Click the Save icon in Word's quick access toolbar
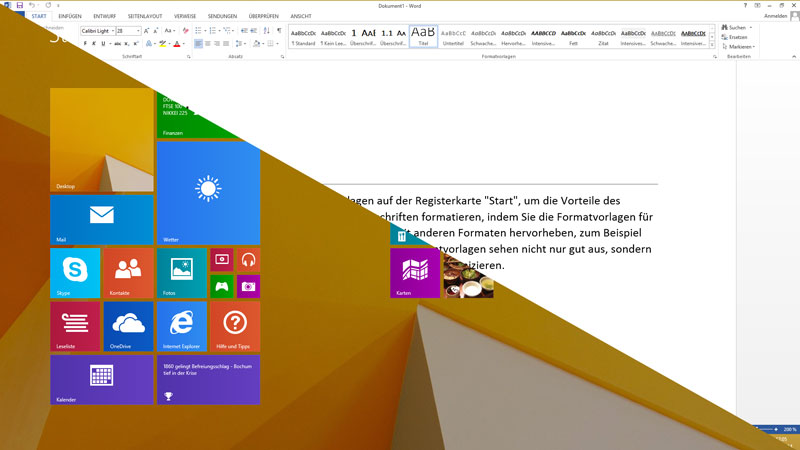800x450 pixels. [19, 6]
